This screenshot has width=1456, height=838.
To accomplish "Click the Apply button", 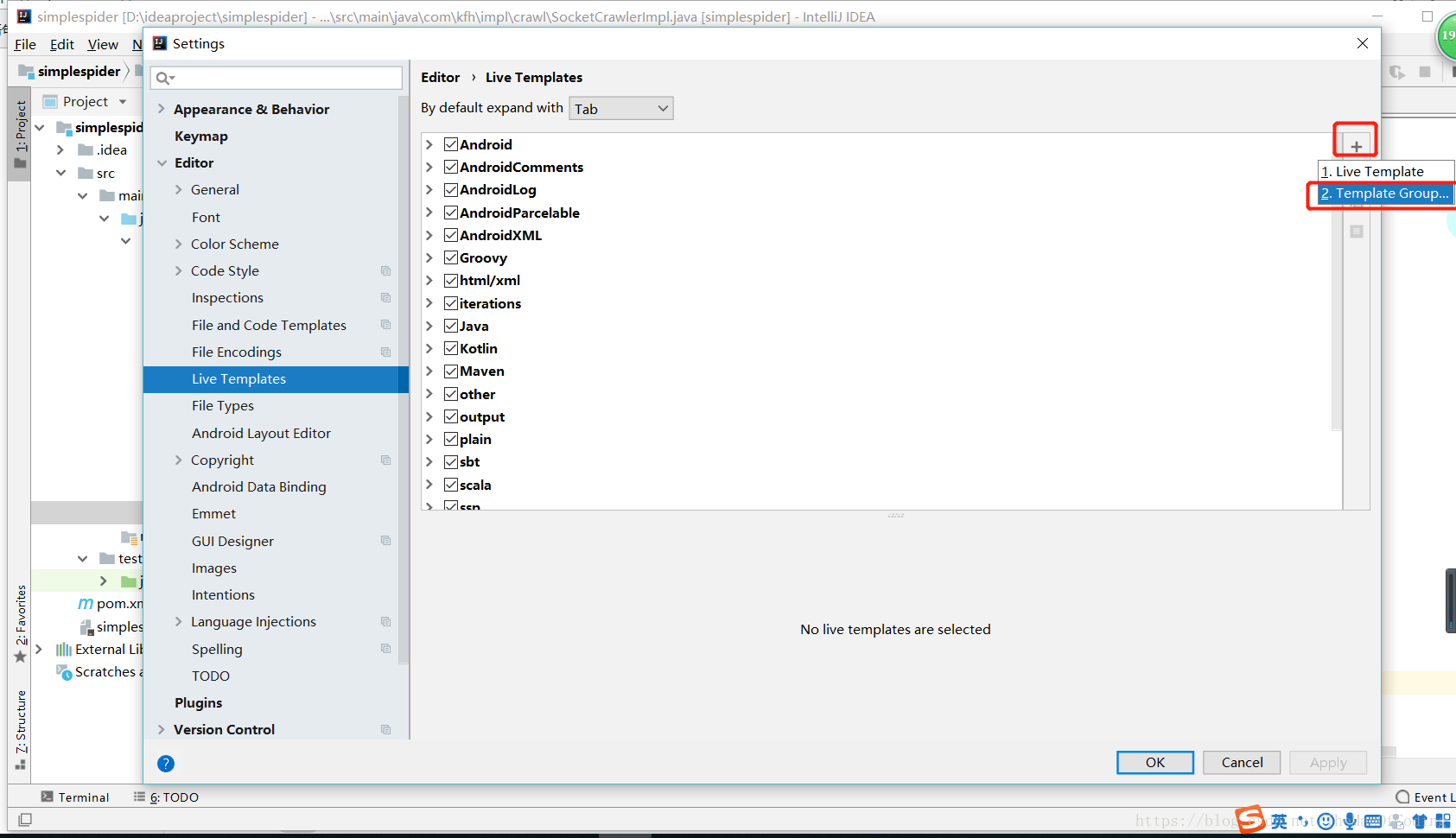I will tap(1328, 762).
